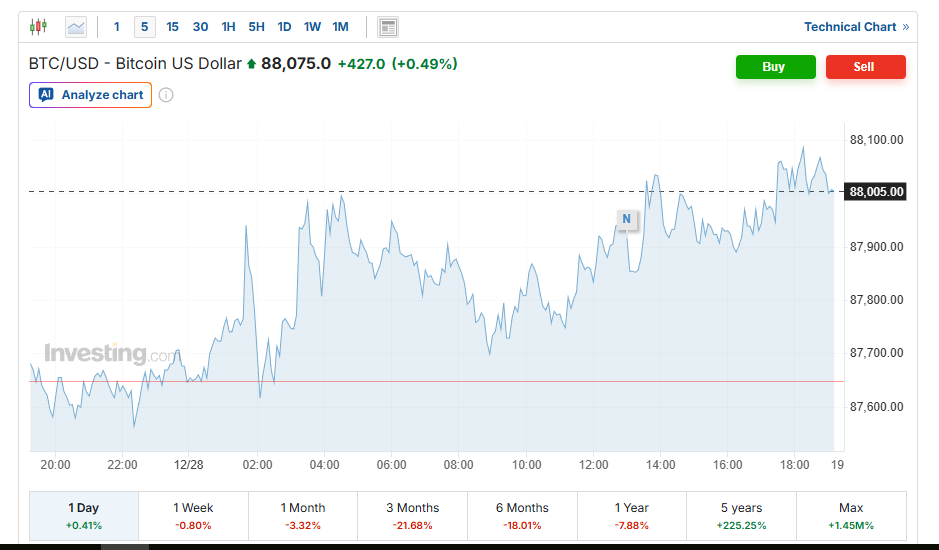Switch to candlestick chart type
This screenshot has height=550, width=939.
tap(38, 27)
